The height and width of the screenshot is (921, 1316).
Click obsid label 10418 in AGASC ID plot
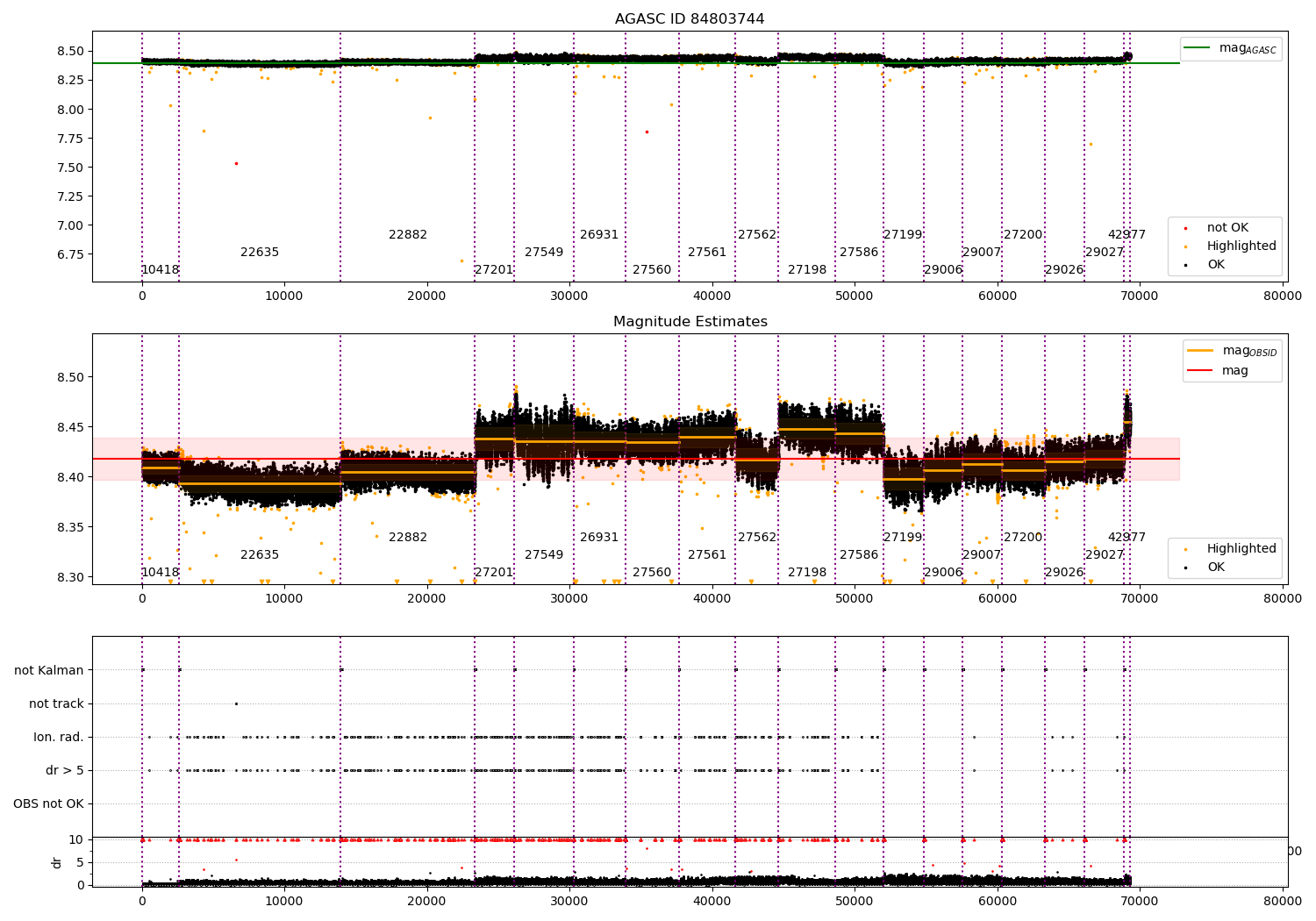click(160, 270)
